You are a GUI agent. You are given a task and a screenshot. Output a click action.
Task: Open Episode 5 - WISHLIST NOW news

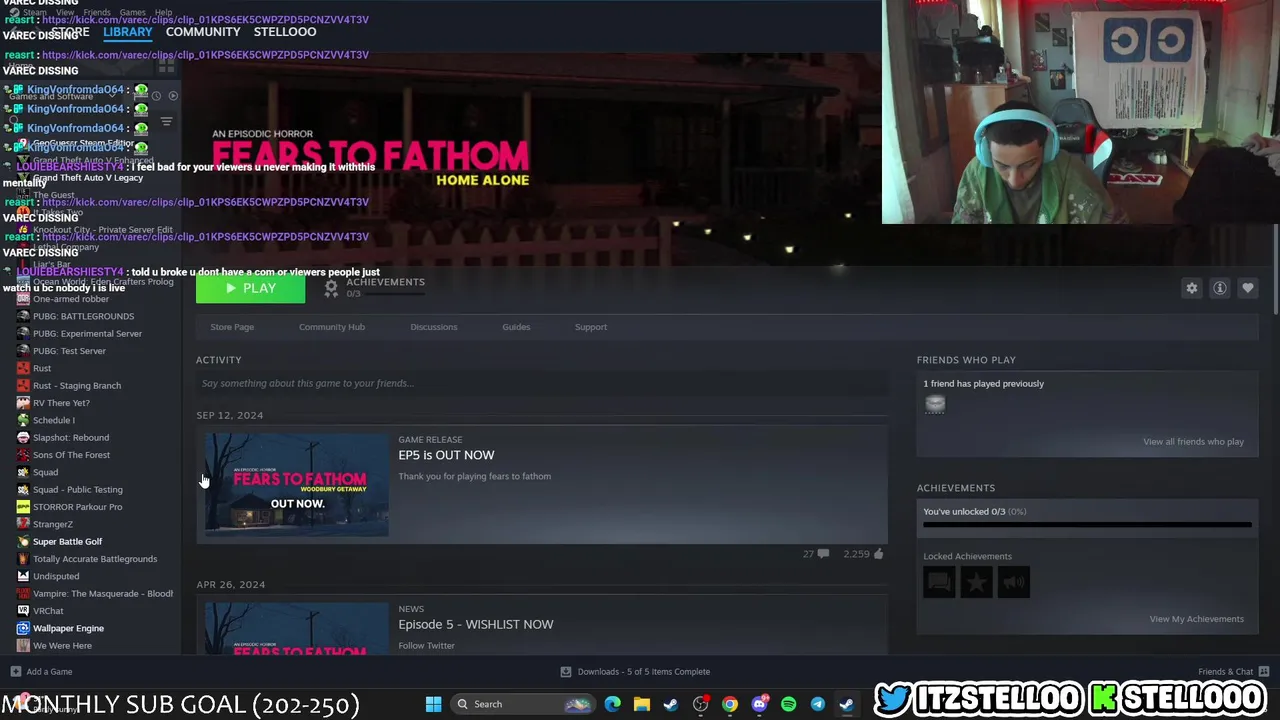pos(476,624)
